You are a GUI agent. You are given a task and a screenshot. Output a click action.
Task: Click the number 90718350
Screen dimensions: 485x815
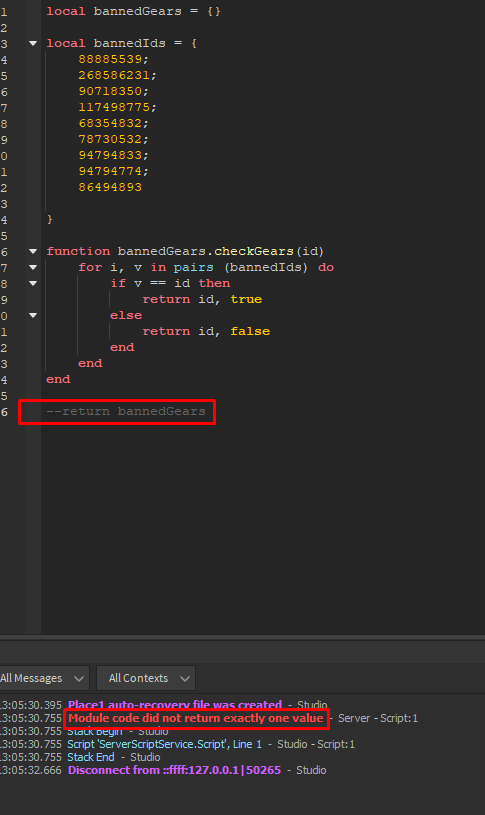pos(110,91)
